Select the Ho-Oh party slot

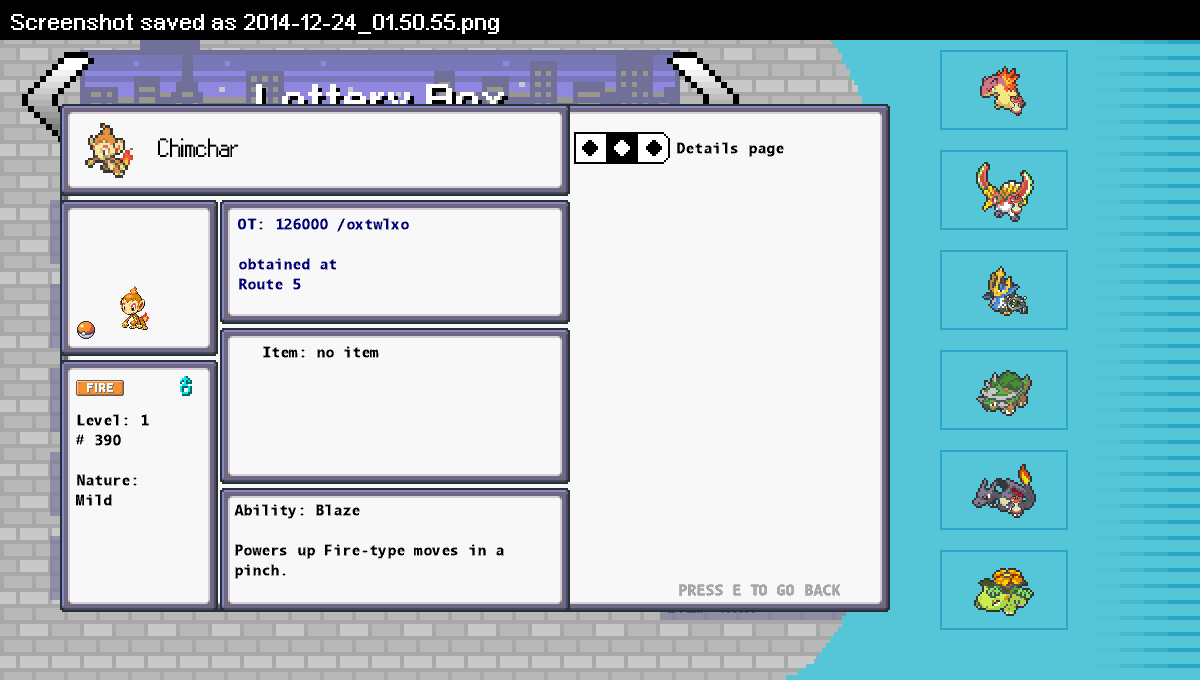tap(1003, 190)
